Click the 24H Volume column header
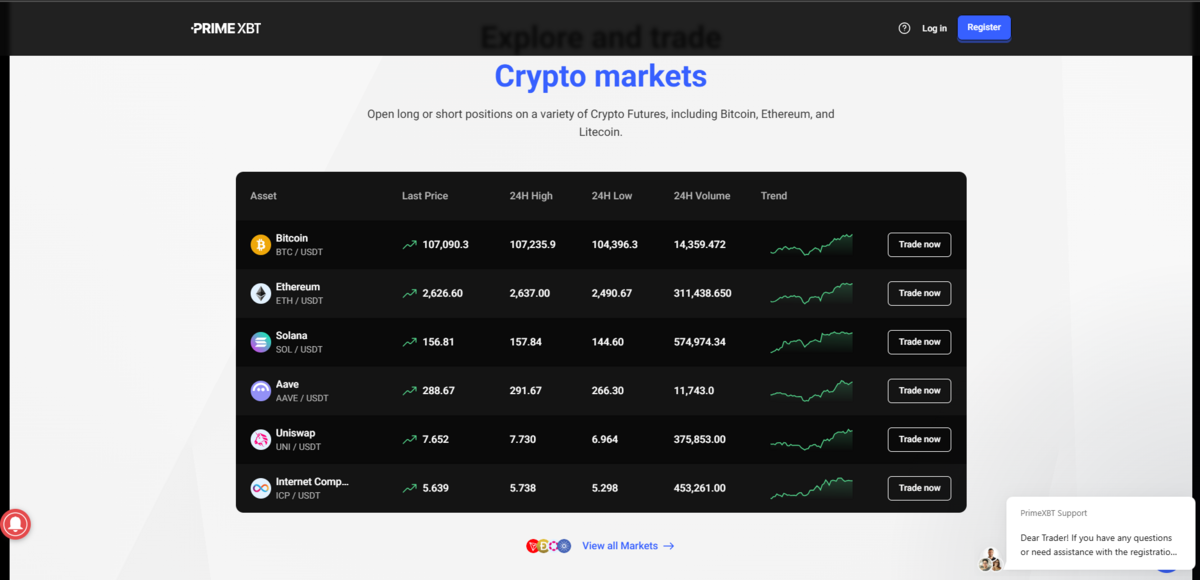The width and height of the screenshot is (1200, 580). point(701,196)
